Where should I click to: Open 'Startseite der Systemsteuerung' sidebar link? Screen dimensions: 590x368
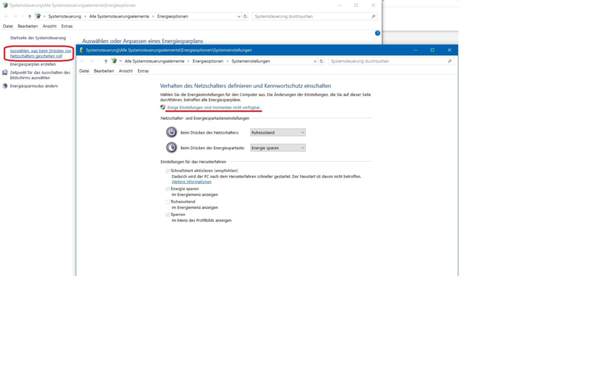tap(38, 38)
